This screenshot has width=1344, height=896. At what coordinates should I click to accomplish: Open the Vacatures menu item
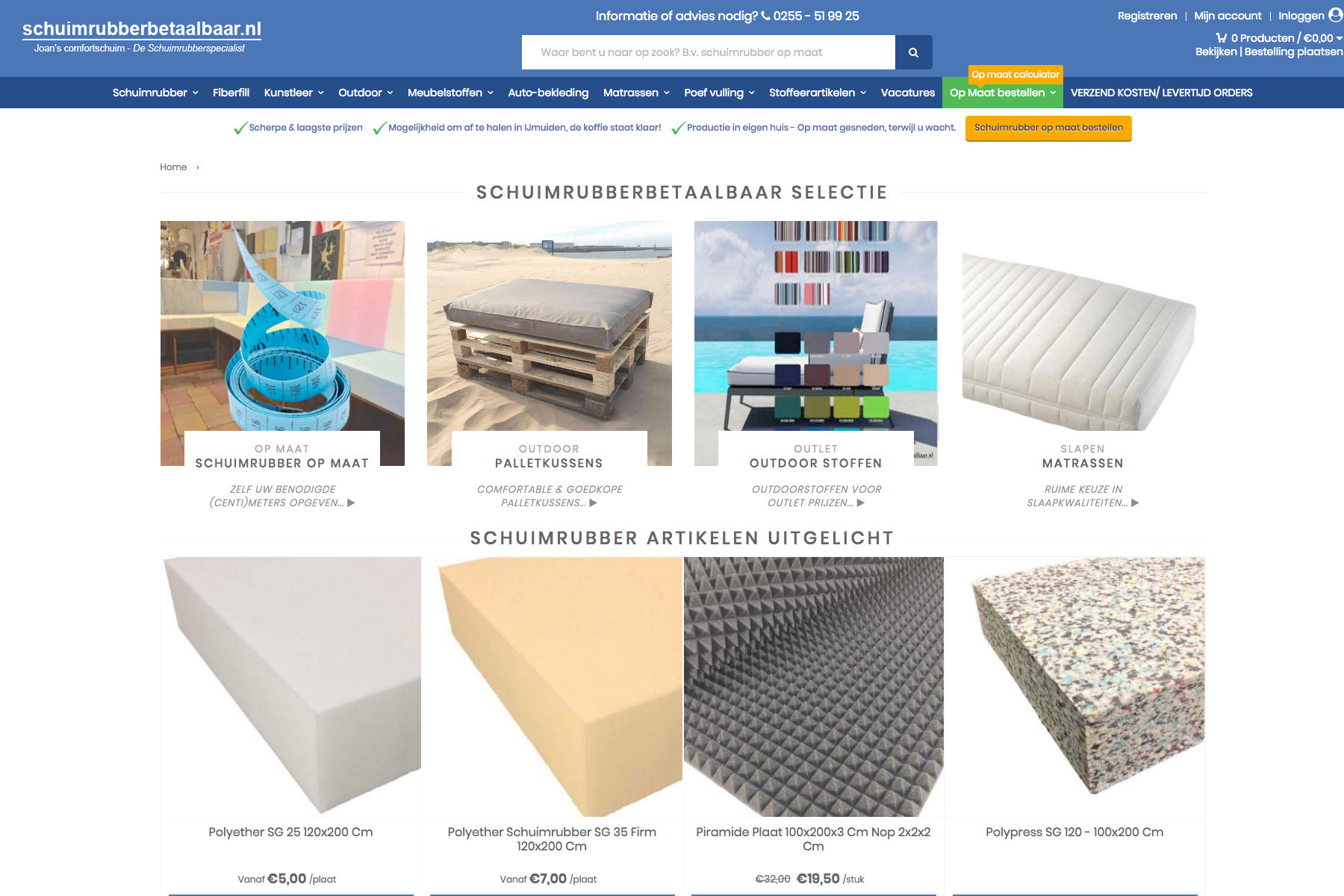(x=907, y=93)
